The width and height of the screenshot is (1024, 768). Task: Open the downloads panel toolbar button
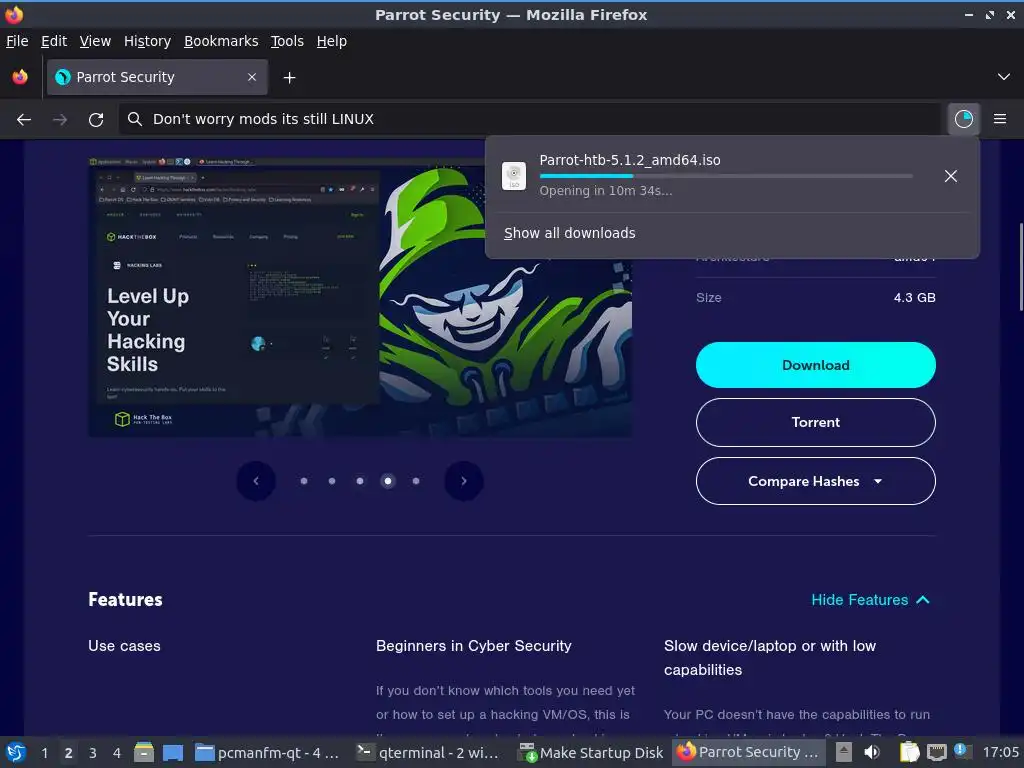(963, 119)
